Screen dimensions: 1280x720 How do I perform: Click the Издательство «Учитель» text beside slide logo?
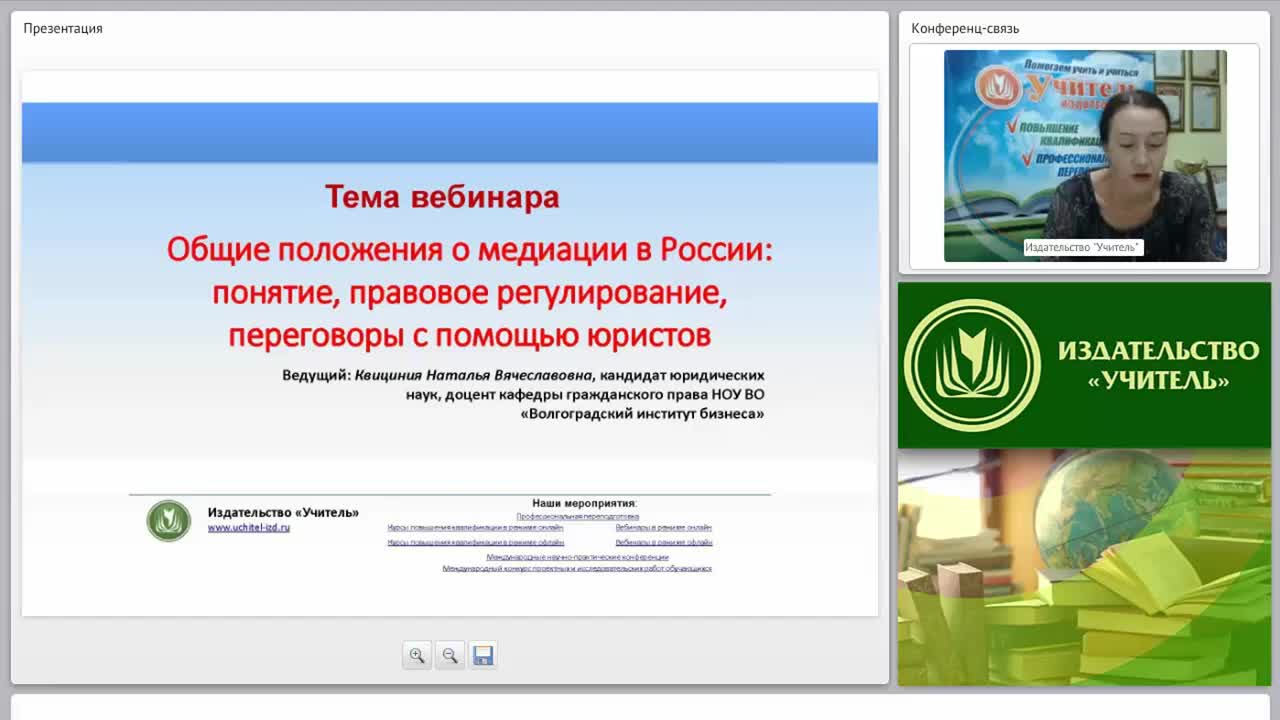pos(283,512)
